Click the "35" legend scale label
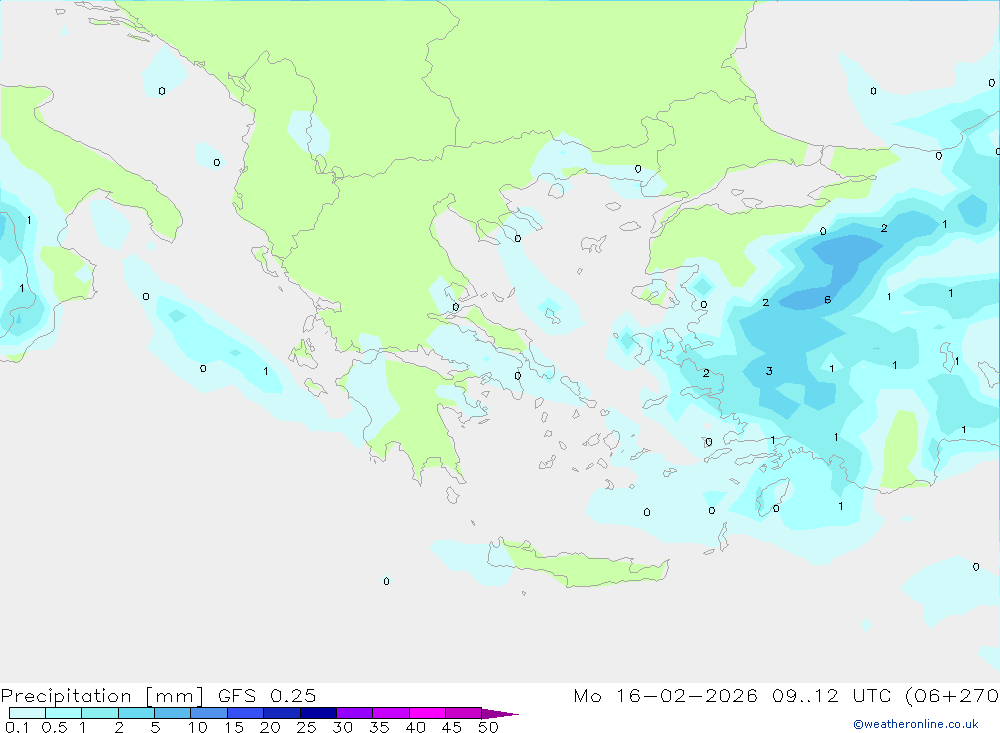This screenshot has height=733, width=1000. (379, 727)
